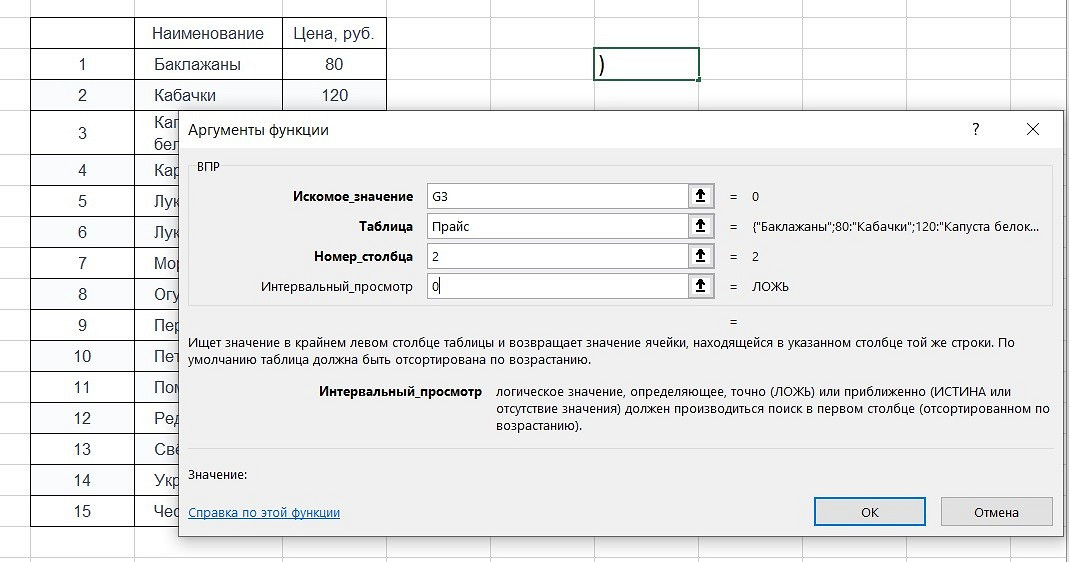Focus the Номер_столбца input field
Screen dimensions: 1069x562
coord(558,256)
